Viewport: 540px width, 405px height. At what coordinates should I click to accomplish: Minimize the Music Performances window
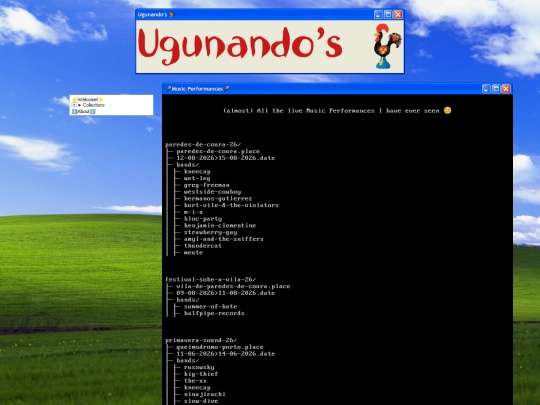point(486,89)
